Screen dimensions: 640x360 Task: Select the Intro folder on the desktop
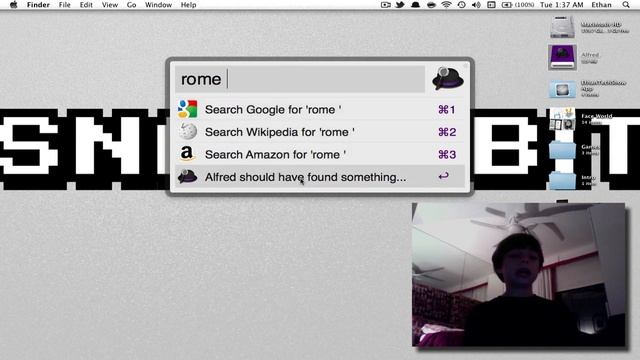[x=562, y=180]
